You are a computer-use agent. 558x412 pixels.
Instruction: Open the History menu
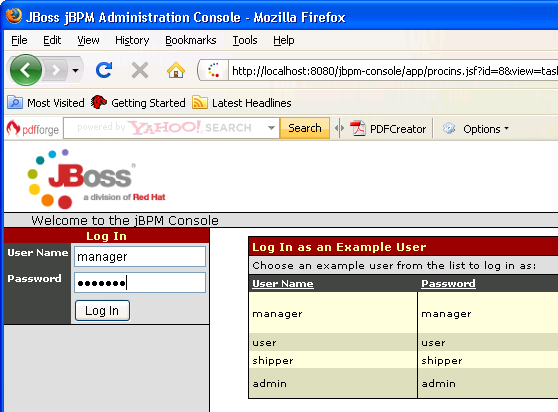(x=132, y=40)
